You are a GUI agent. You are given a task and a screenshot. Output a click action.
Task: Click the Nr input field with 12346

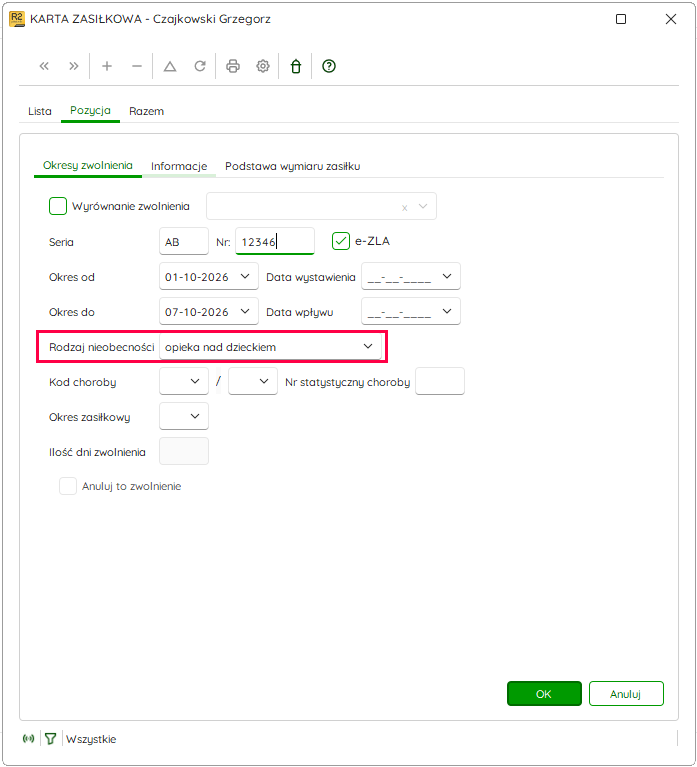tap(275, 241)
